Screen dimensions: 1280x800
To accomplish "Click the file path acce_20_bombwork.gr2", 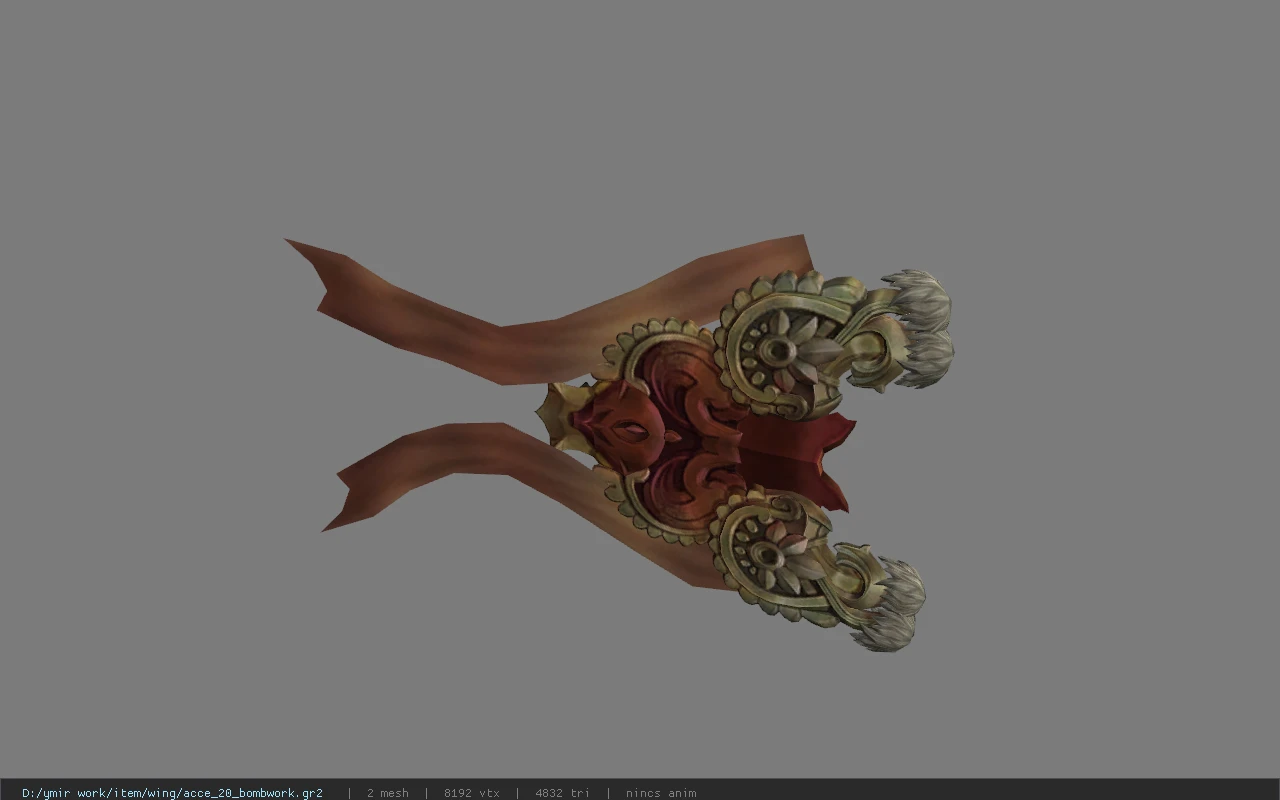I will coord(172,793).
